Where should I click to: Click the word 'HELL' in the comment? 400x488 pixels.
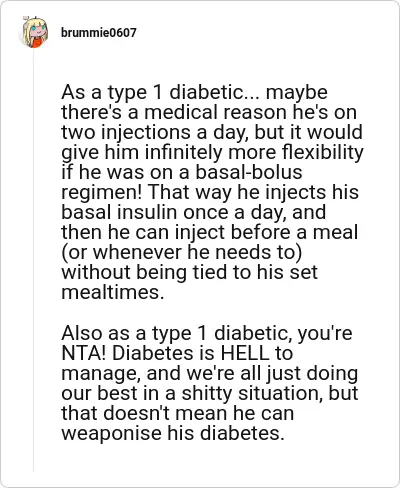(245, 353)
